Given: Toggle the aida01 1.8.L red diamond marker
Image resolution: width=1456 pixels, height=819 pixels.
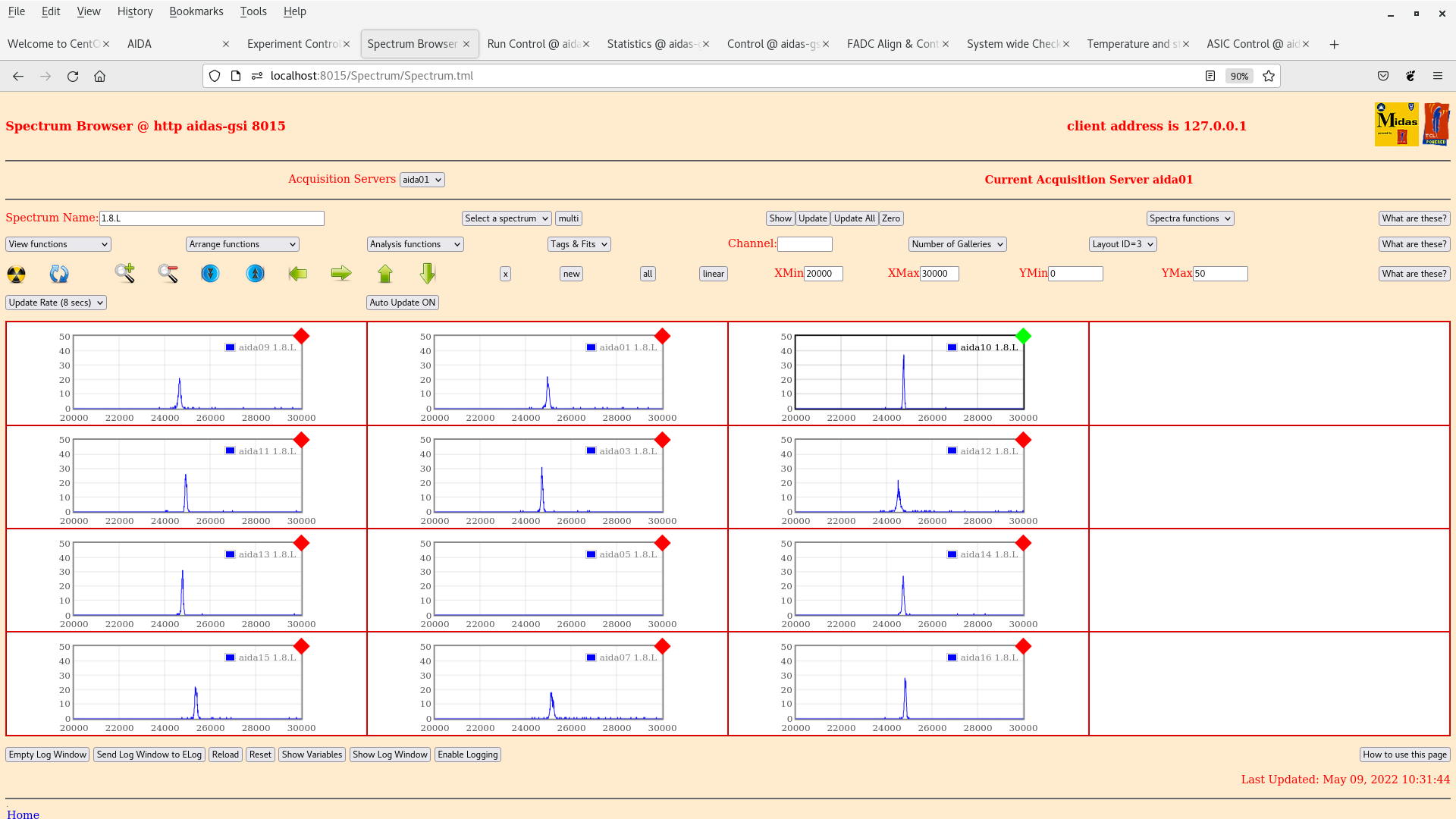Looking at the screenshot, I should point(662,336).
